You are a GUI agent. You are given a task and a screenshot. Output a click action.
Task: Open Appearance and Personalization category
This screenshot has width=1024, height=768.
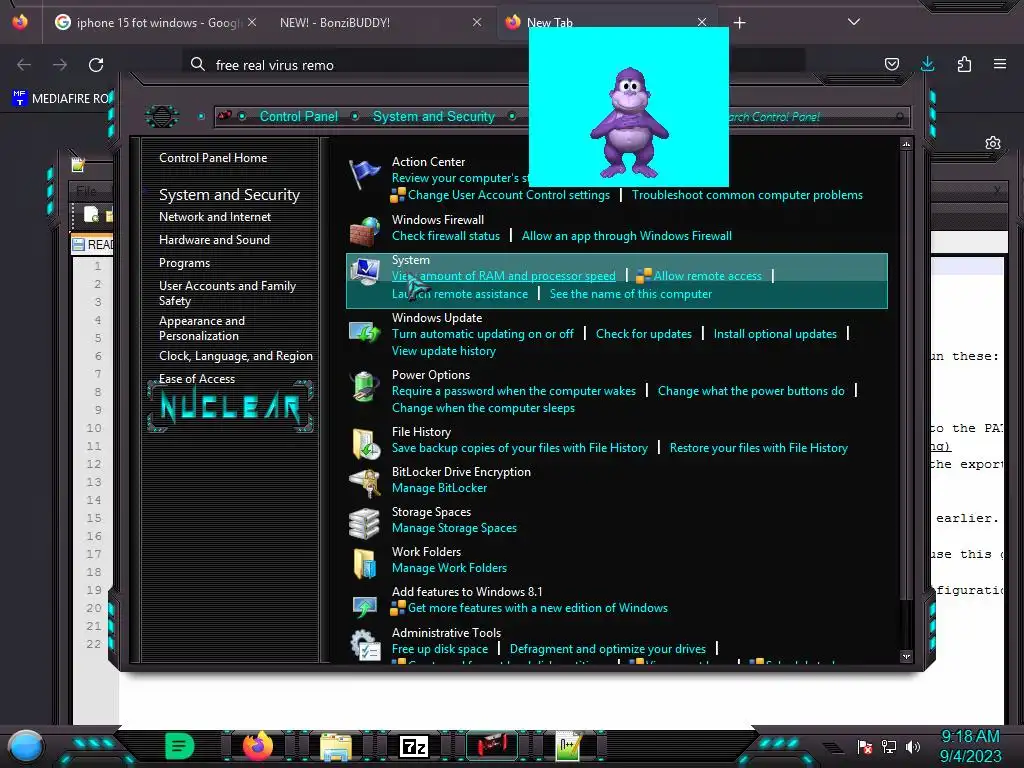[x=202, y=328]
